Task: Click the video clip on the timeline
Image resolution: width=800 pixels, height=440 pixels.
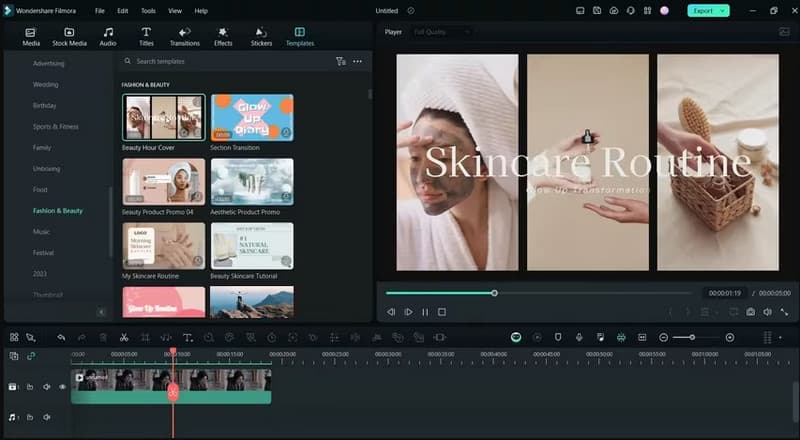Action: tap(171, 386)
